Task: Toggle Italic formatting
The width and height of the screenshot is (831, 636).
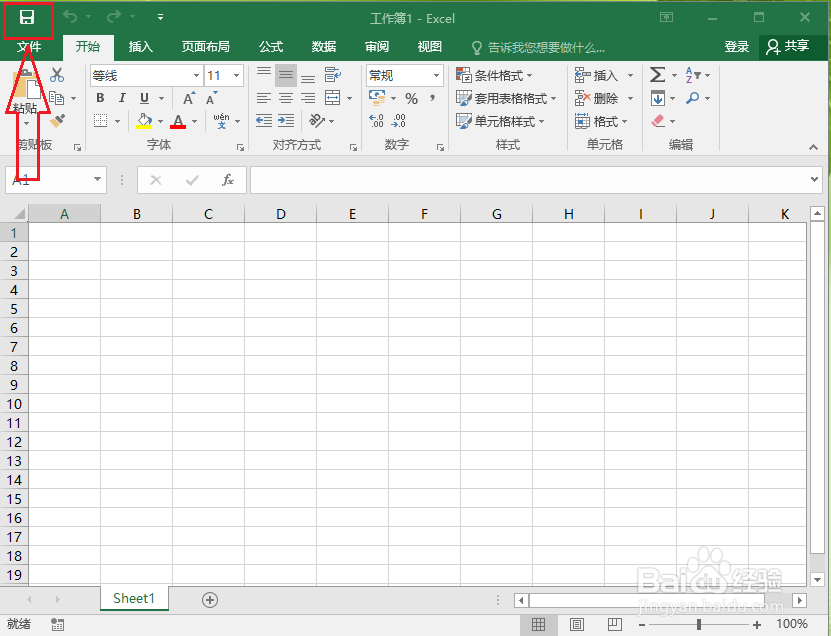Action: (120, 97)
